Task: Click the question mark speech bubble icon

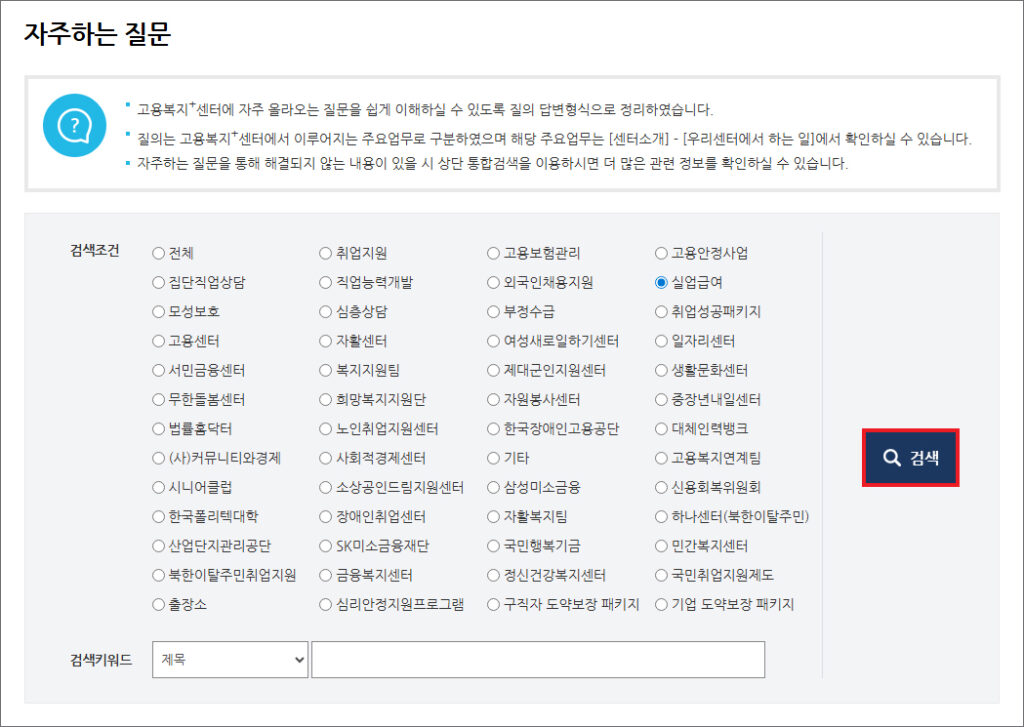Action: coord(75,125)
